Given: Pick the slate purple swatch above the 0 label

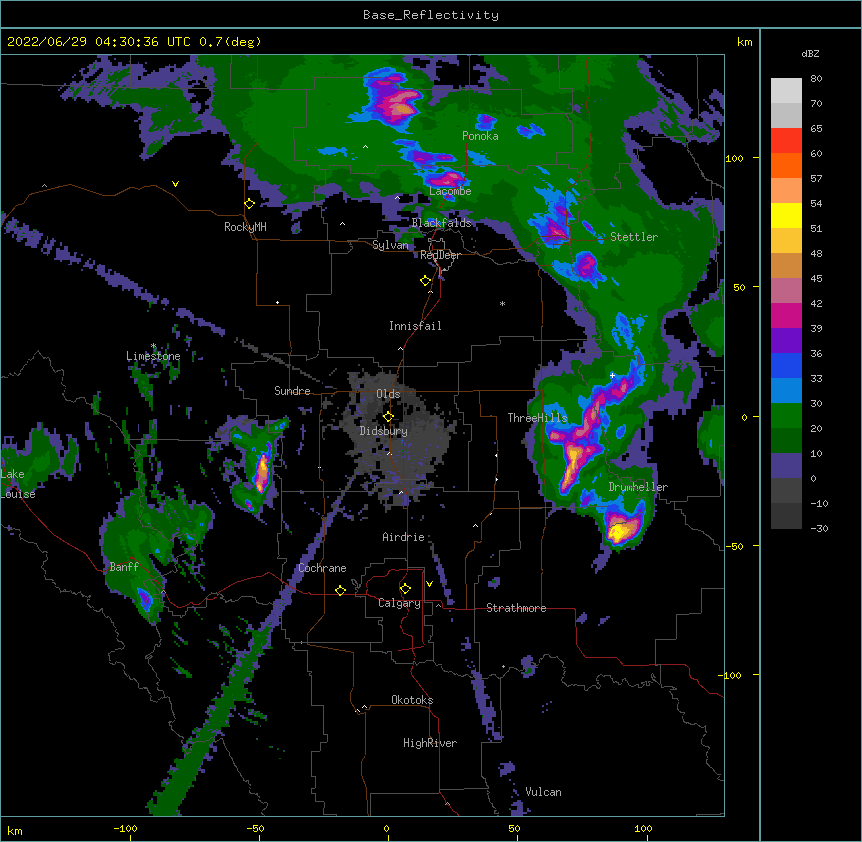Looking at the screenshot, I should [786, 466].
